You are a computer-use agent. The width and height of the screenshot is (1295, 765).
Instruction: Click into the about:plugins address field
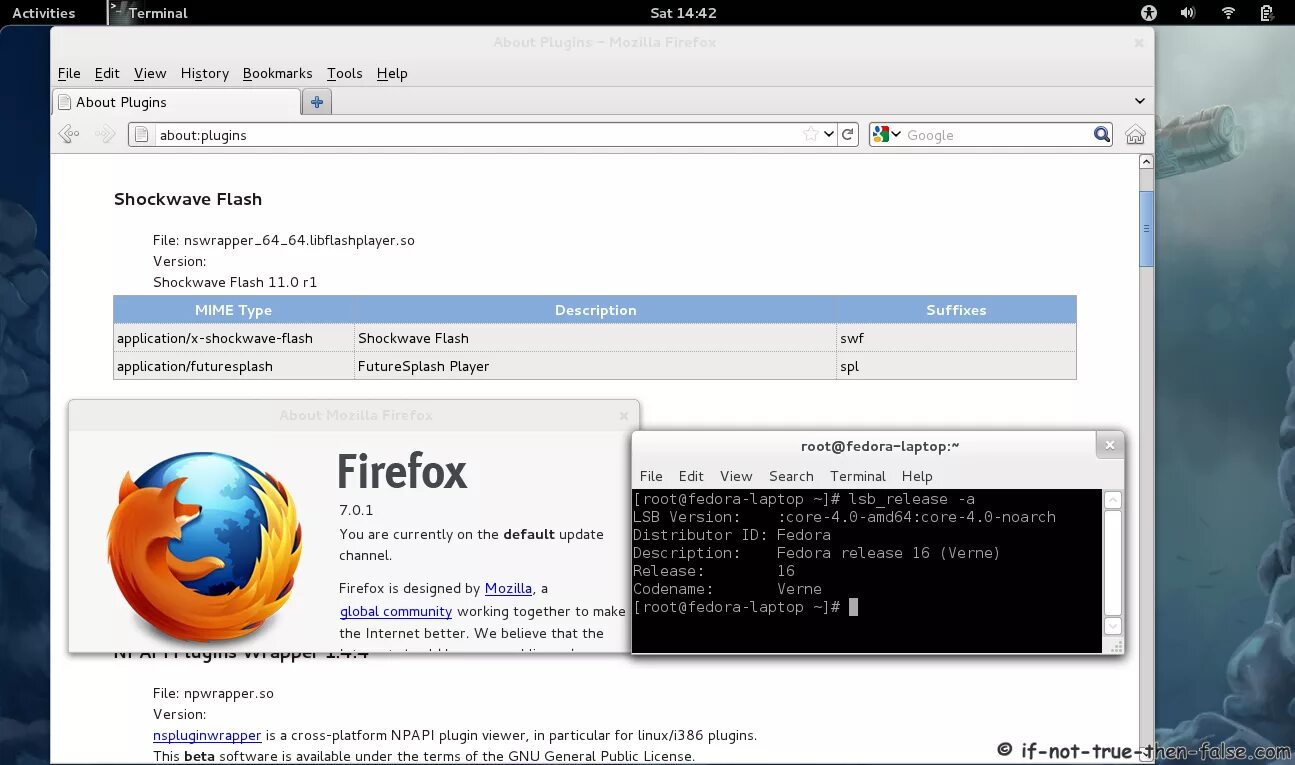[x=480, y=134]
